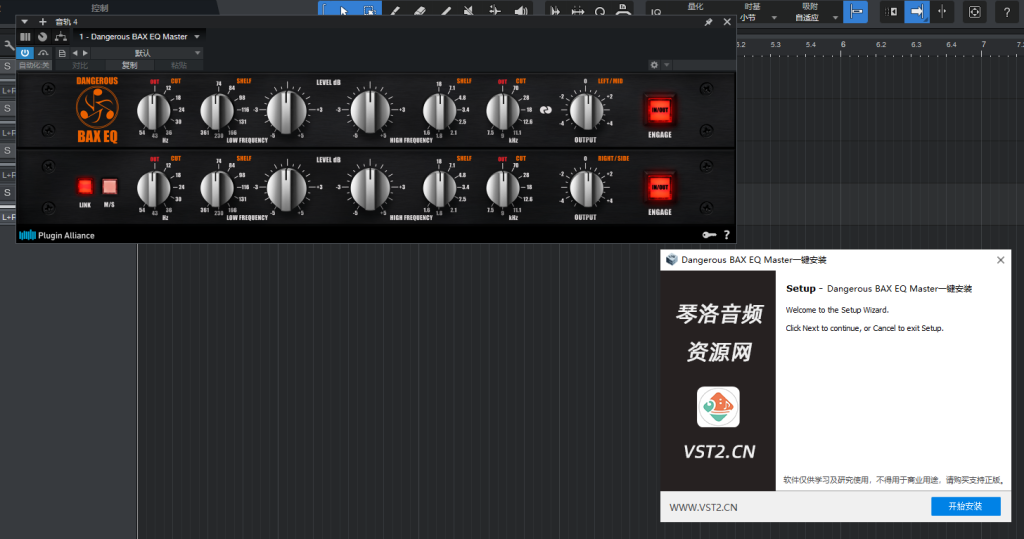Toggle 自动化:关 automation button

(x=34, y=65)
